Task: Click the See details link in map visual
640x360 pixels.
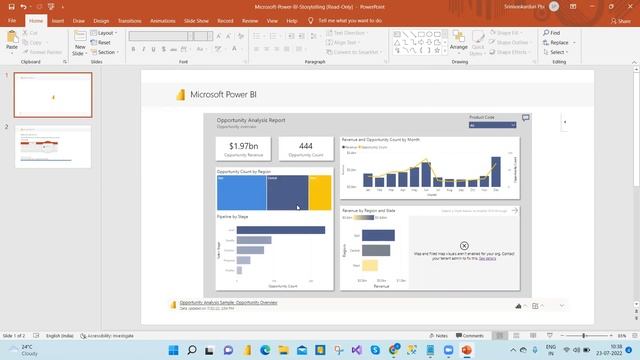Action: pyautogui.click(x=487, y=258)
